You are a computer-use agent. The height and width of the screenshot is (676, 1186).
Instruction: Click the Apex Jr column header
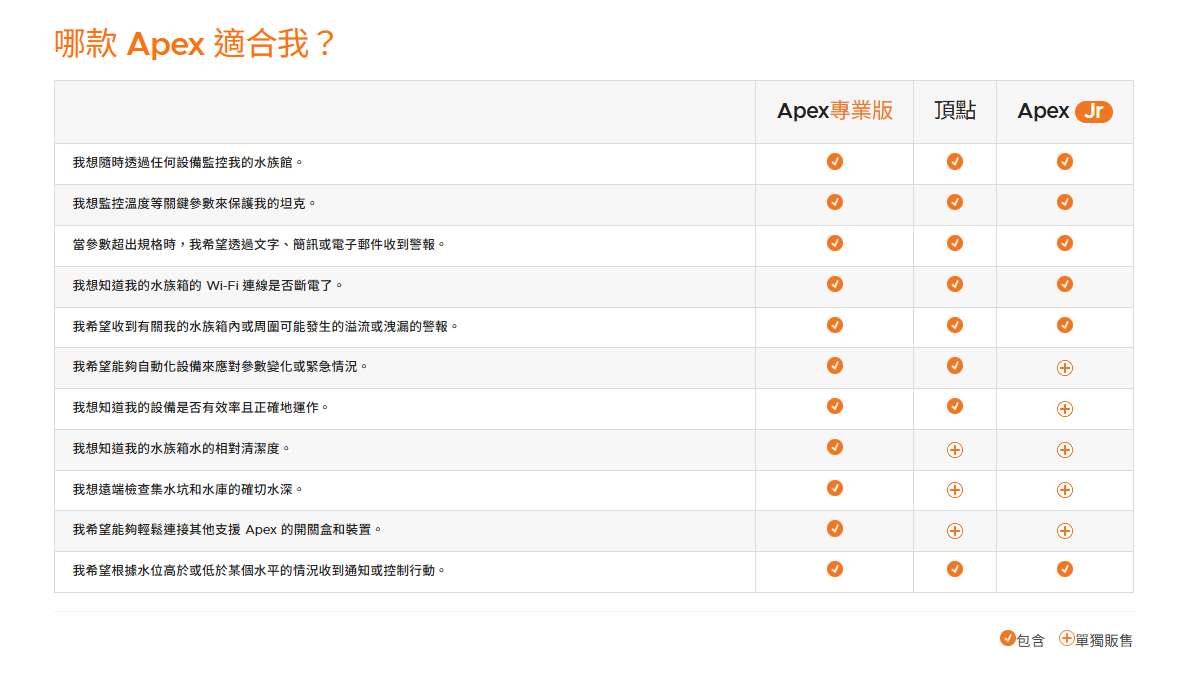[x=1064, y=111]
